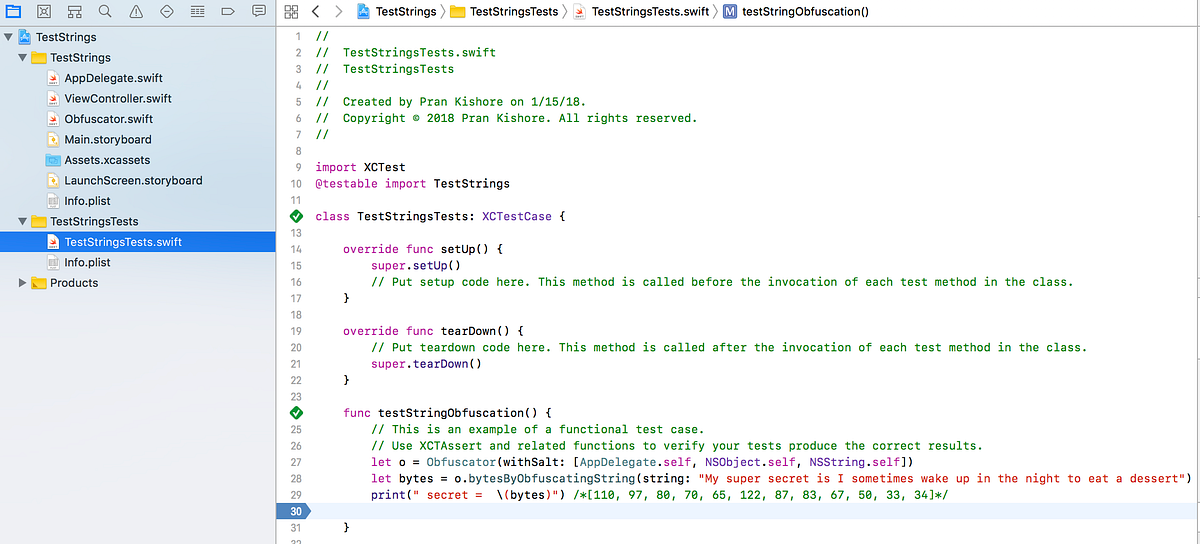Viewport: 1200px width, 544px height.
Task: Click the 'XCTestCase' superclass name
Action: coord(516,216)
